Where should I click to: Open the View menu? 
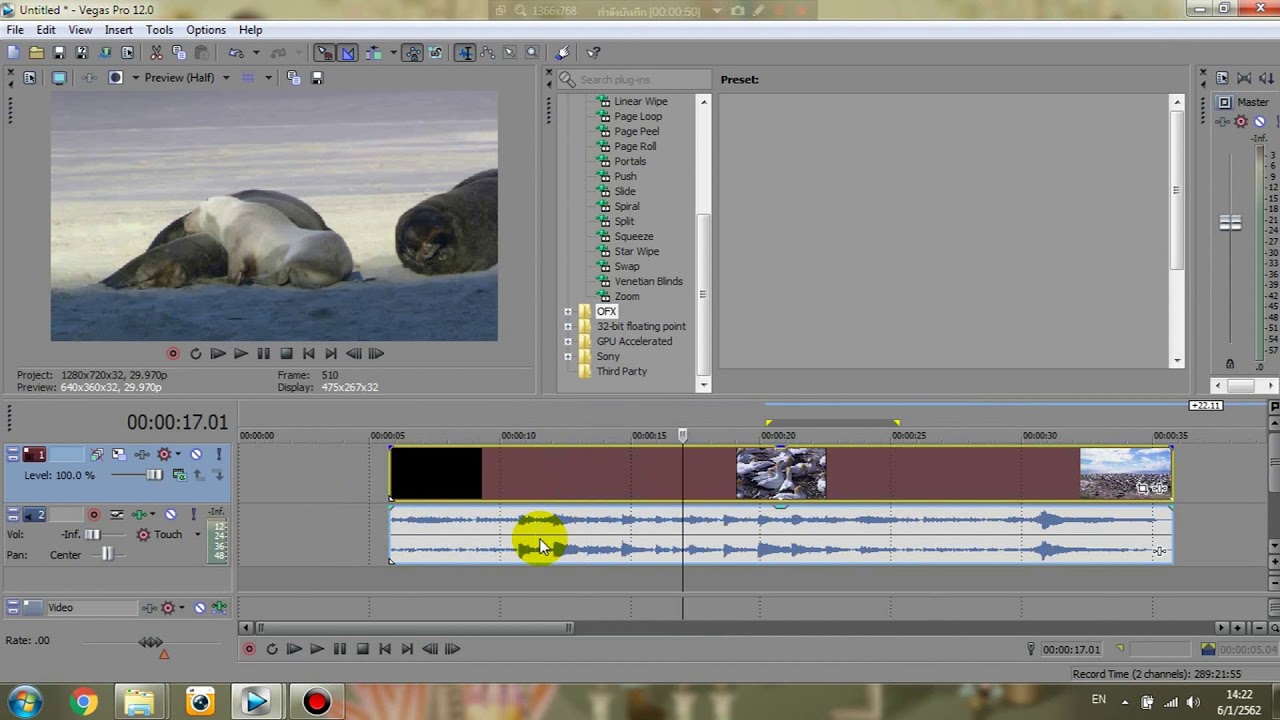click(x=80, y=30)
